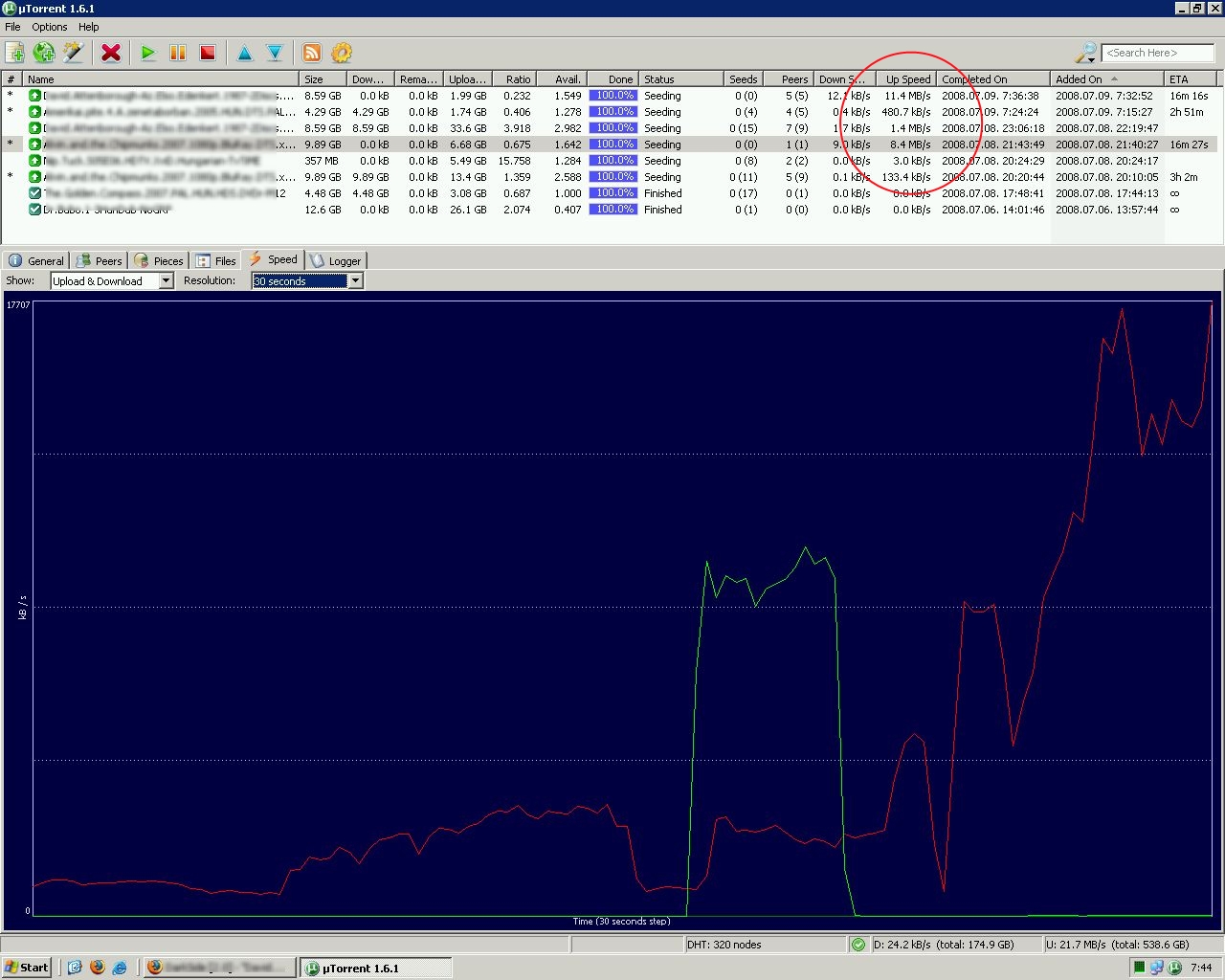Image resolution: width=1225 pixels, height=980 pixels.
Task: Expand the Resolution '30 seconds' dropdown
Action: click(x=355, y=280)
